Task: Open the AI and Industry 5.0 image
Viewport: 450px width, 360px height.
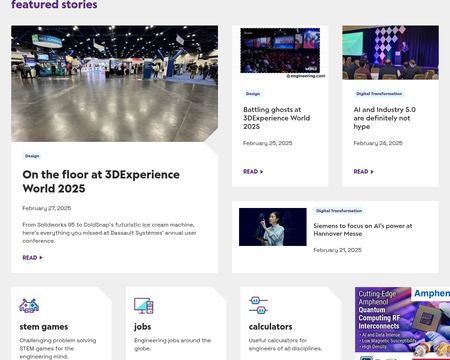Action: pos(390,52)
